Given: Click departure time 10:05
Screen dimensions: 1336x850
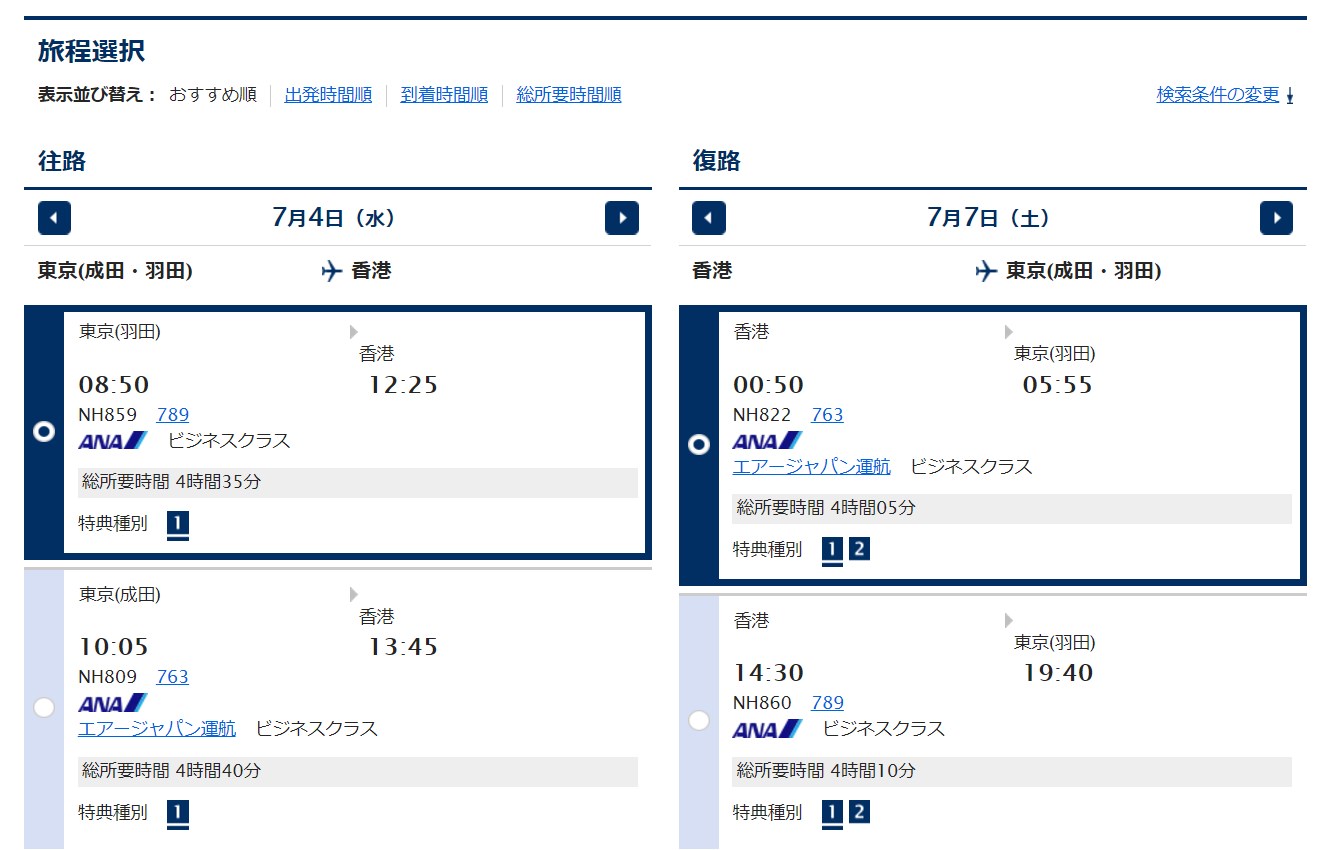Looking at the screenshot, I should pos(114,648).
